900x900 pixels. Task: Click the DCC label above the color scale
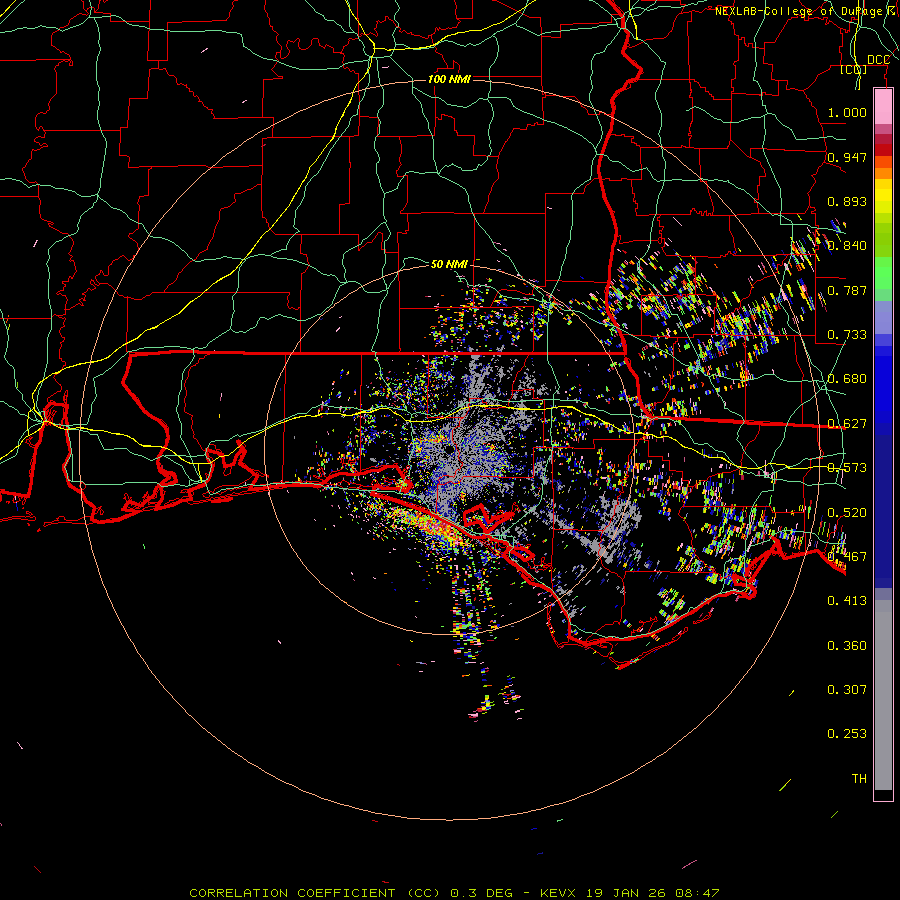pyautogui.click(x=878, y=60)
